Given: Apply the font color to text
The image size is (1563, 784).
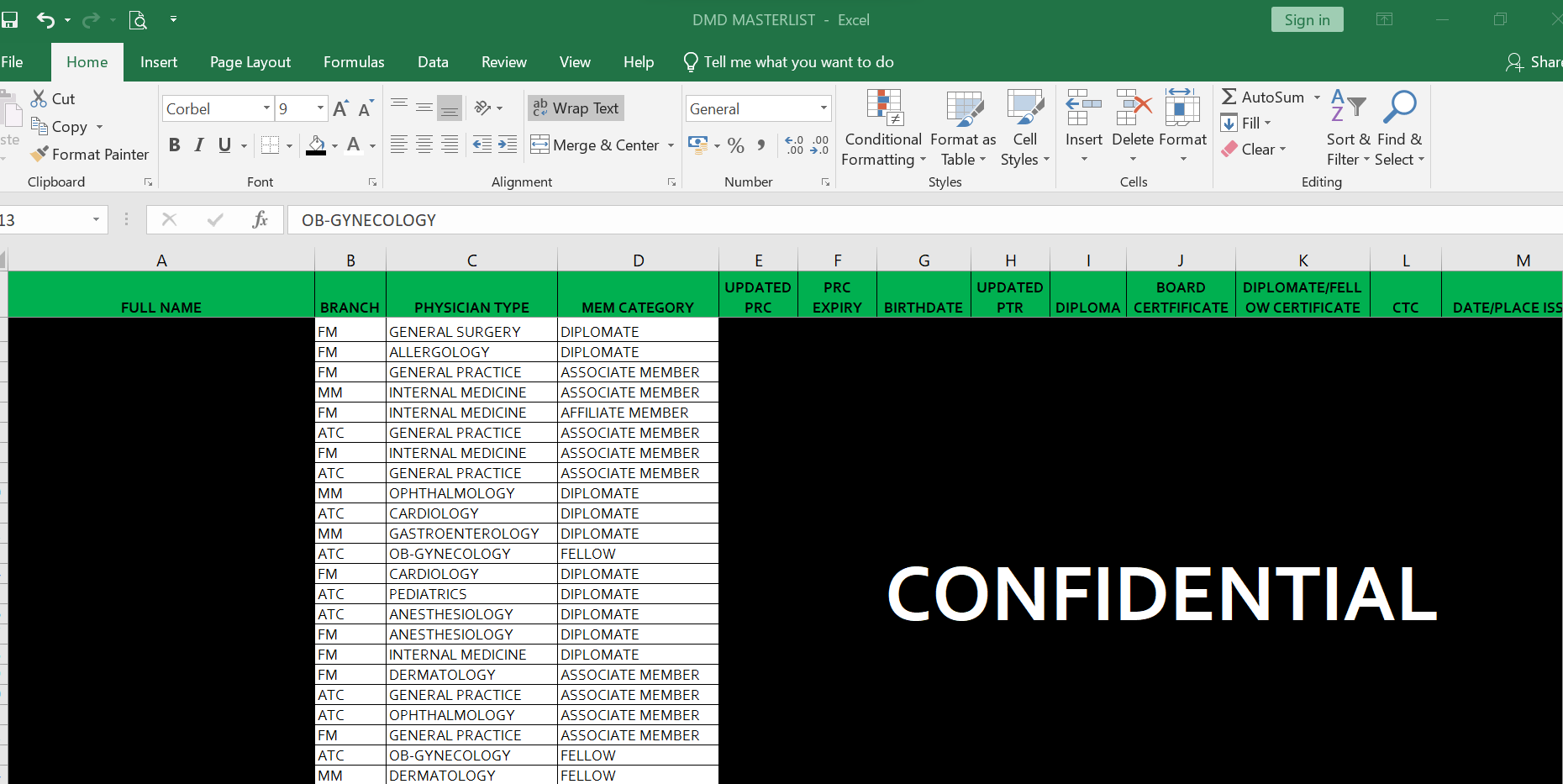Looking at the screenshot, I should point(354,145).
